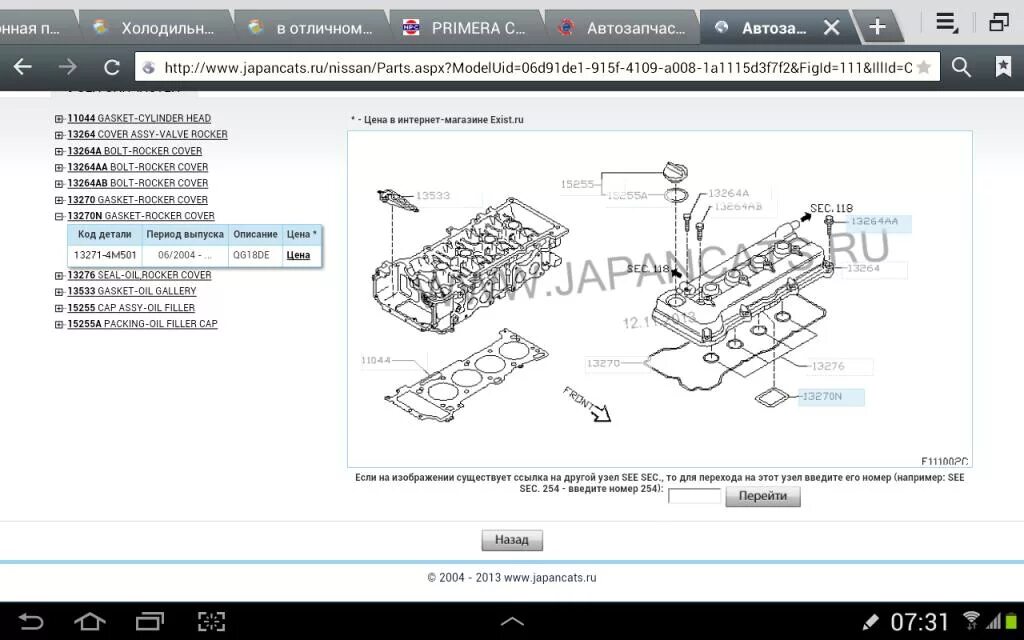The width and height of the screenshot is (1024, 640).
Task: Click the Код детали column header
Action: tap(104, 234)
